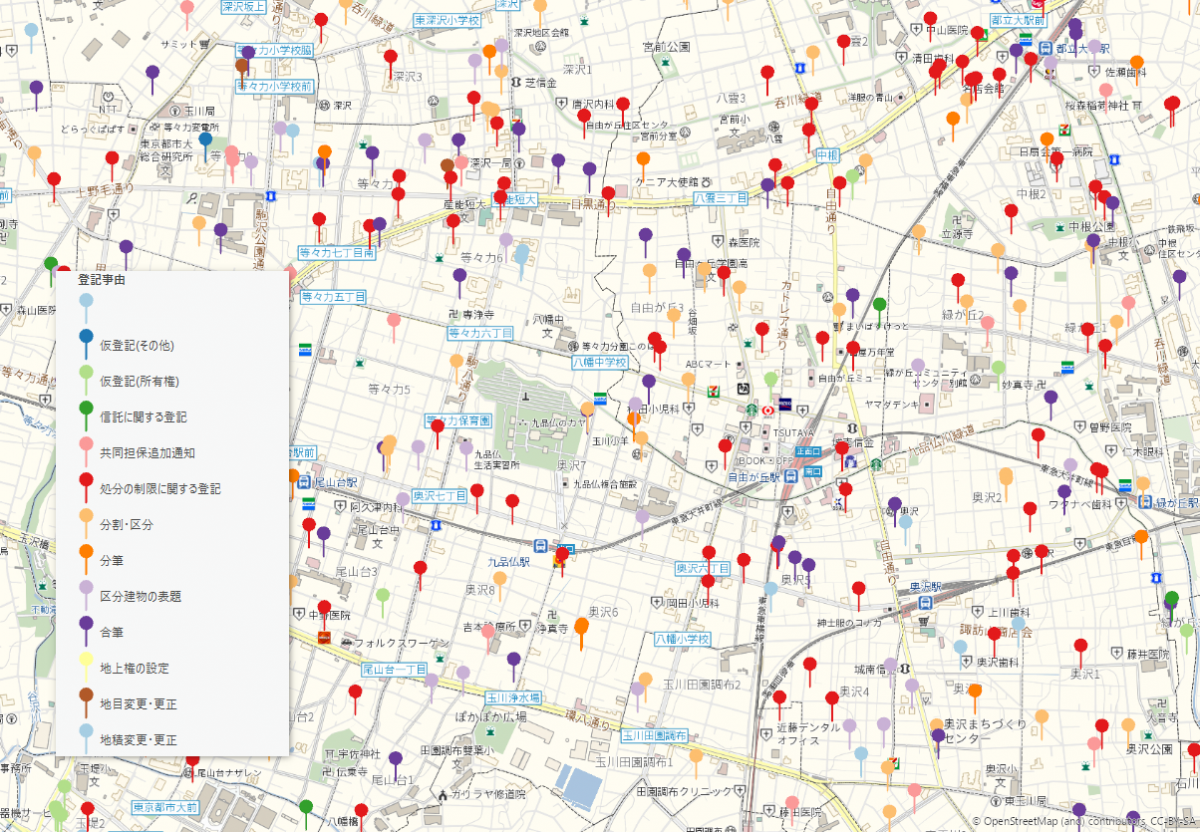Image resolution: width=1200 pixels, height=832 pixels.
Task: Click the 尾山台駅 station icon
Action: [305, 482]
